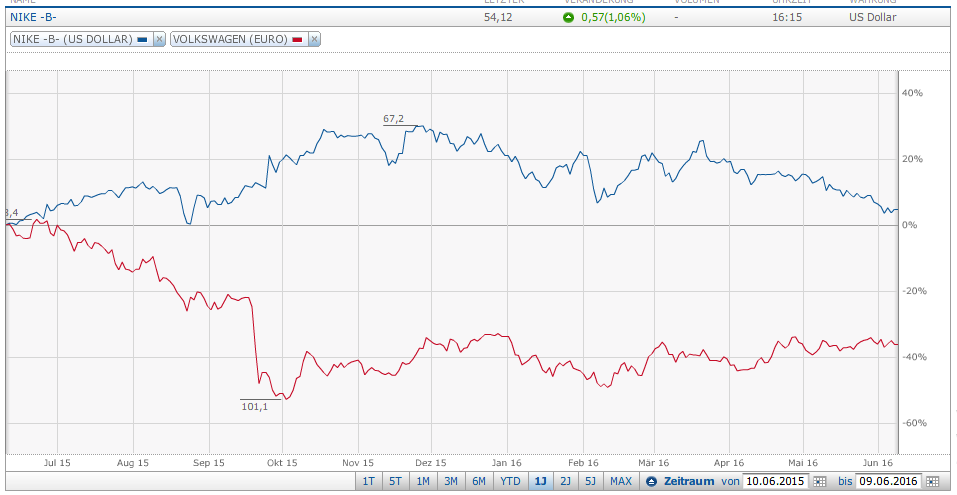This screenshot has height=495, width=957.
Task: Show the MAX time range
Action: click(x=621, y=482)
